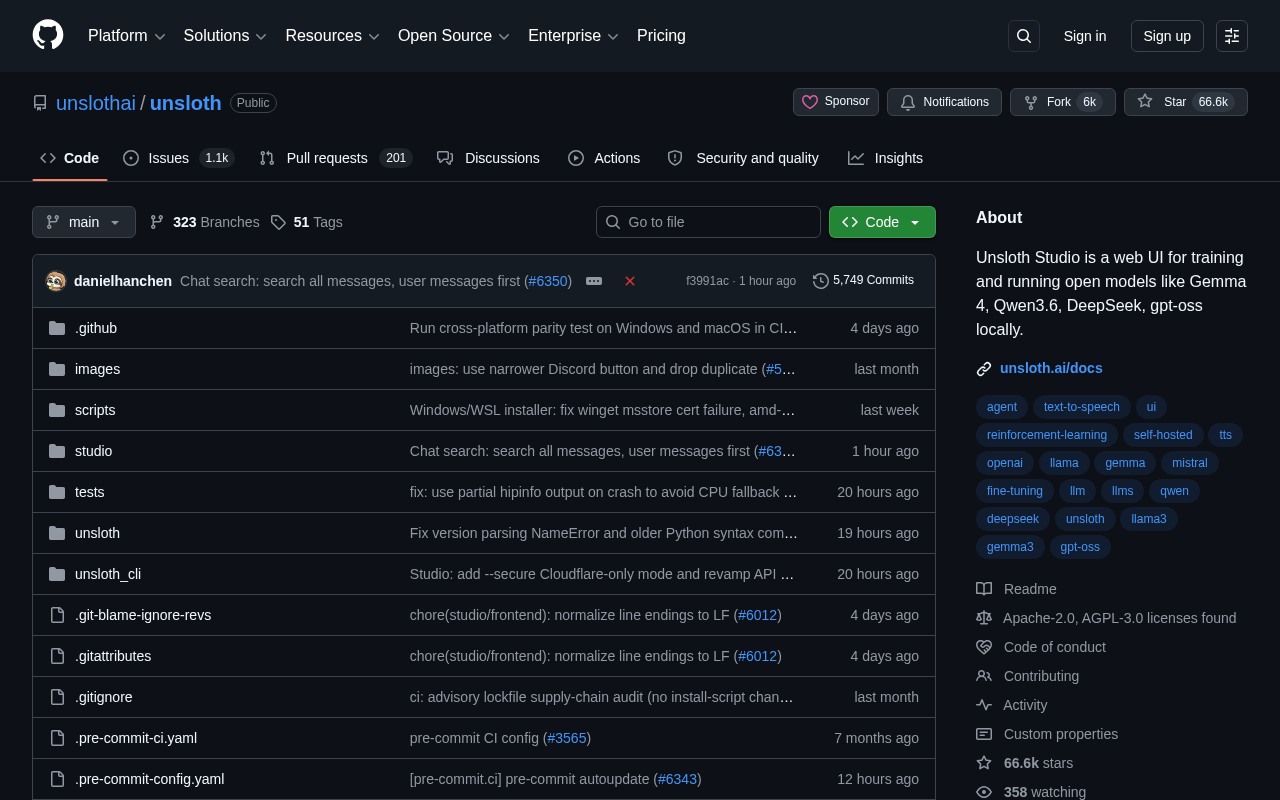1280x800 pixels.
Task: Open the unsloth folder in file list
Action: click(x=97, y=533)
